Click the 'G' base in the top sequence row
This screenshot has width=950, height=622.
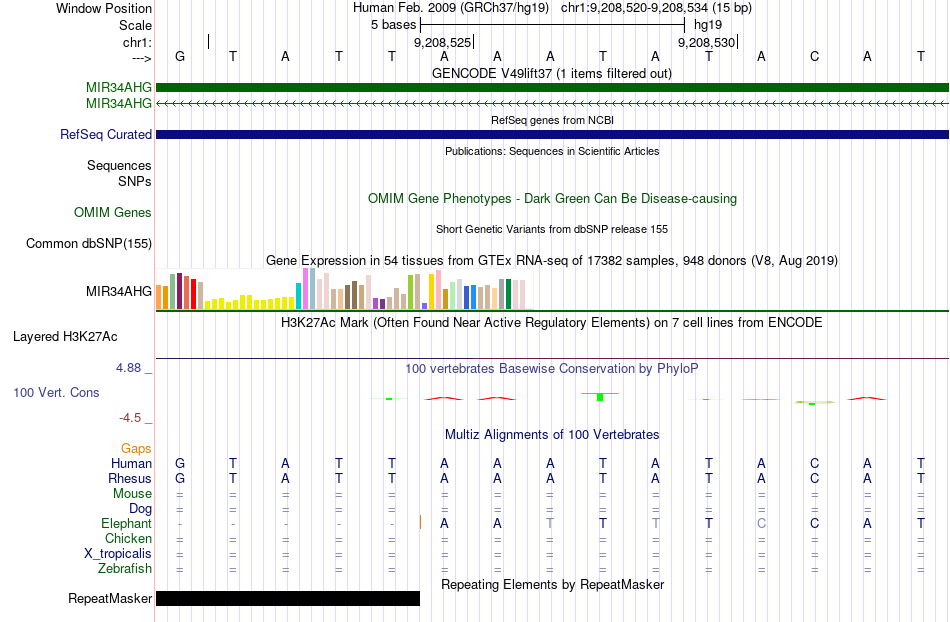pyautogui.click(x=180, y=56)
